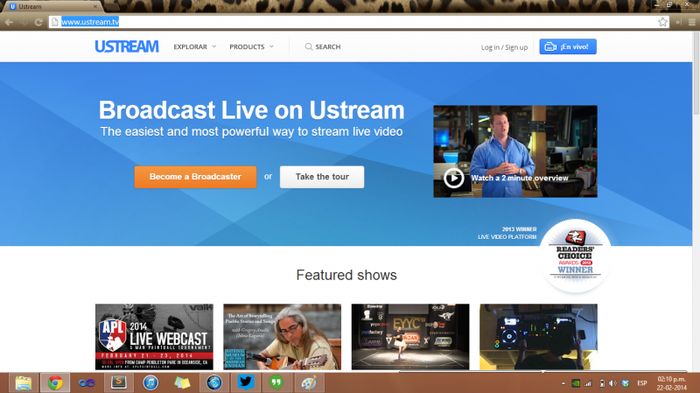Click the ¡En vivo! broadcast button
Viewport: 700px width, 393px height.
568,46
